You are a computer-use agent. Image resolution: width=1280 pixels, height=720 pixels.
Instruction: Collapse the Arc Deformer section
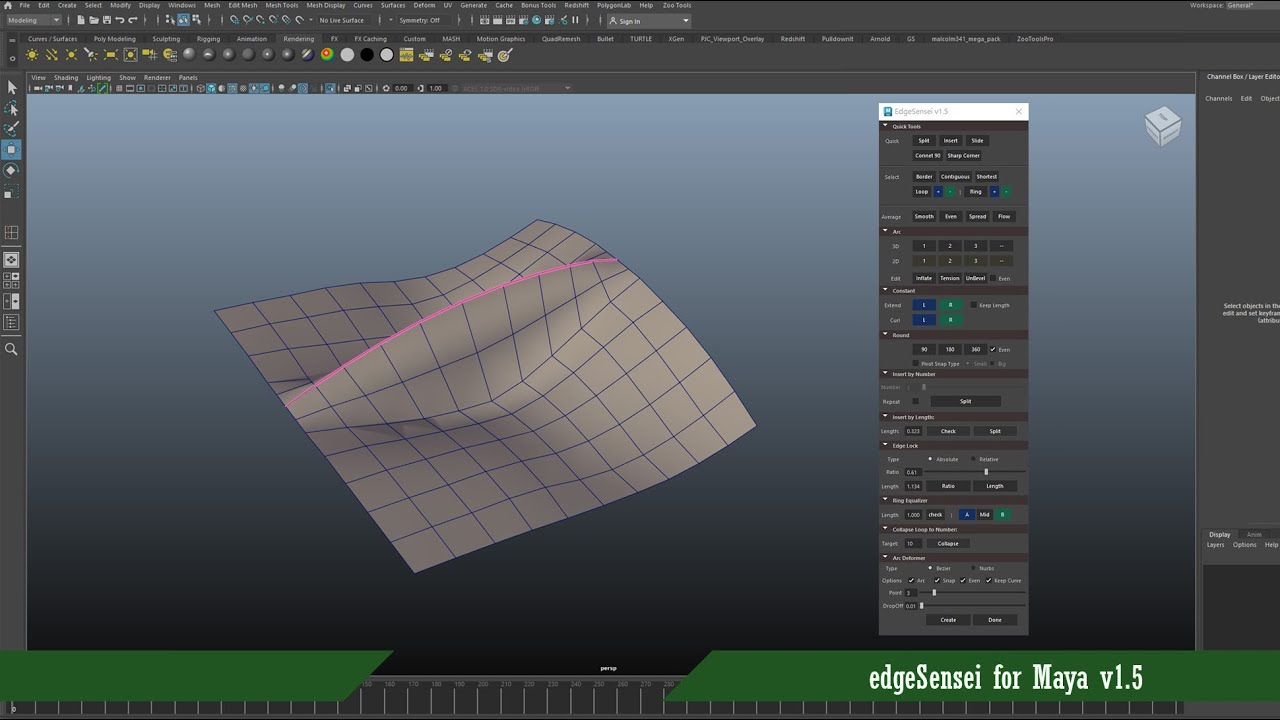[885, 557]
